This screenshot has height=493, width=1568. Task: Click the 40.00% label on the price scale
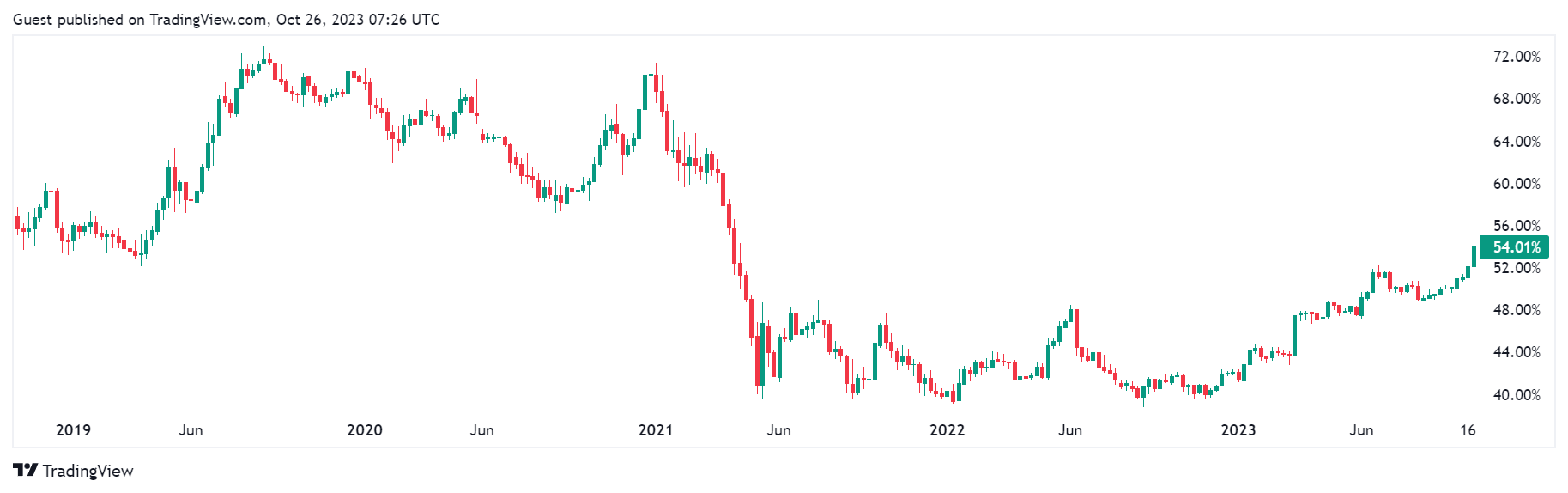click(1517, 395)
